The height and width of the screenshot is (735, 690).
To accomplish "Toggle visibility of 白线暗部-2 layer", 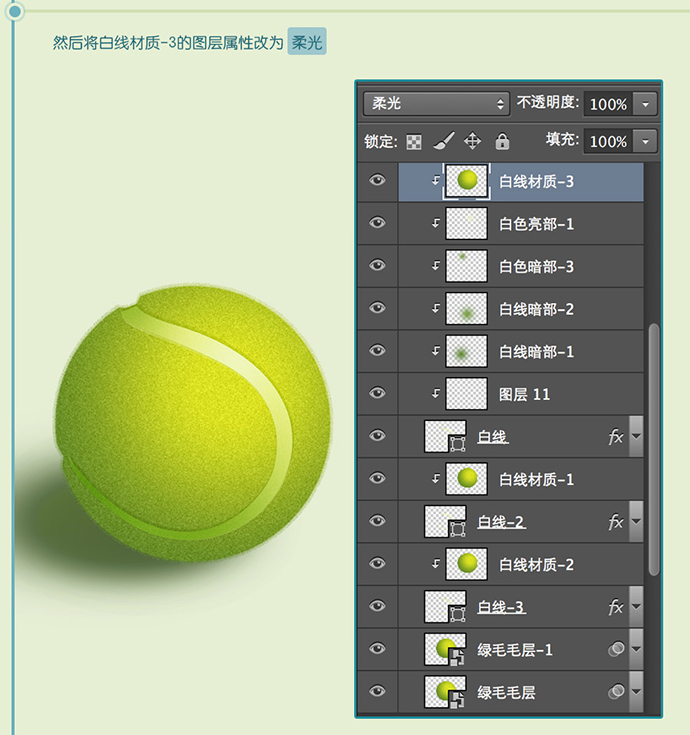I will click(x=377, y=308).
